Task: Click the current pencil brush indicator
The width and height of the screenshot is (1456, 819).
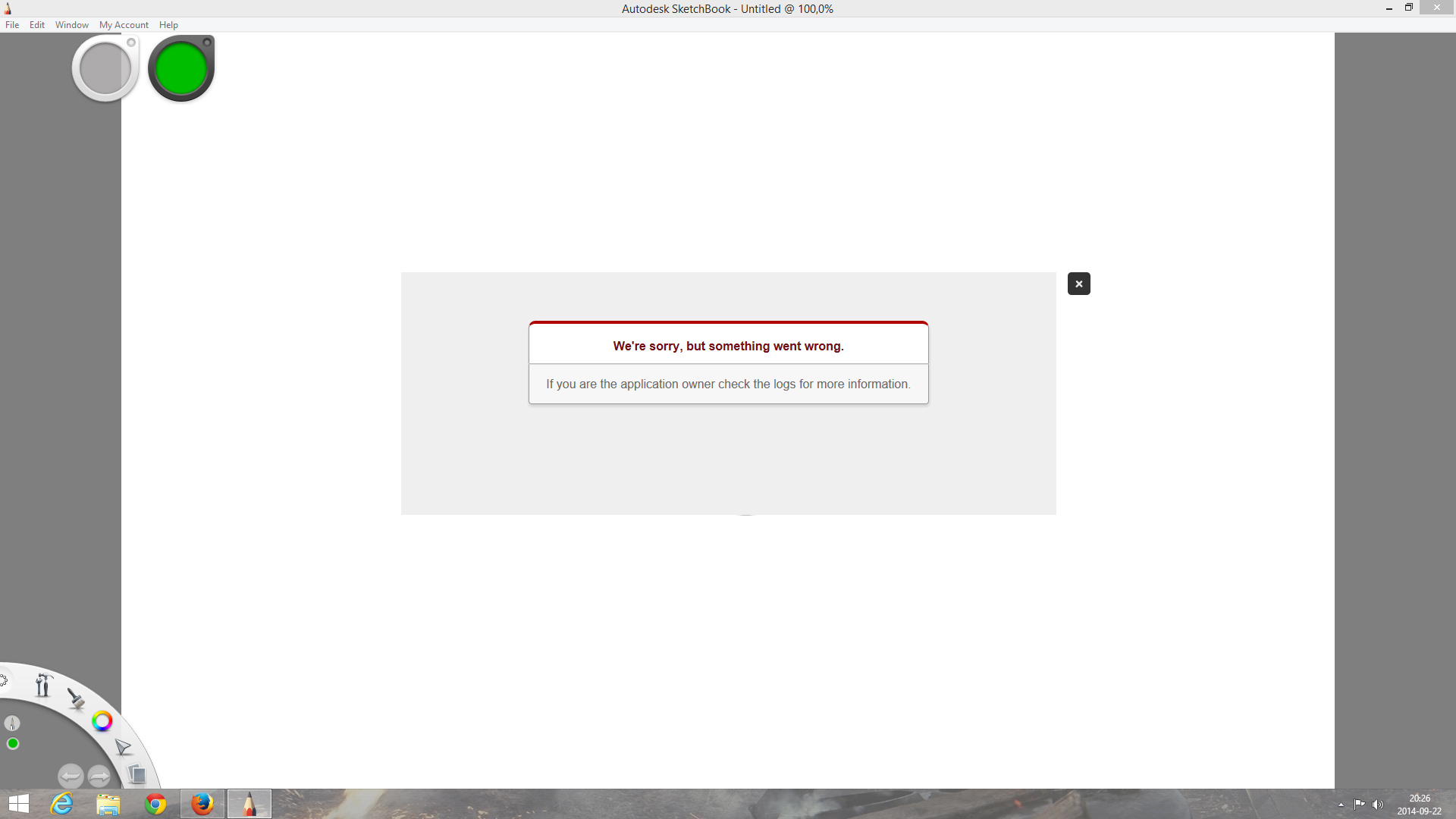Action: 12,723
